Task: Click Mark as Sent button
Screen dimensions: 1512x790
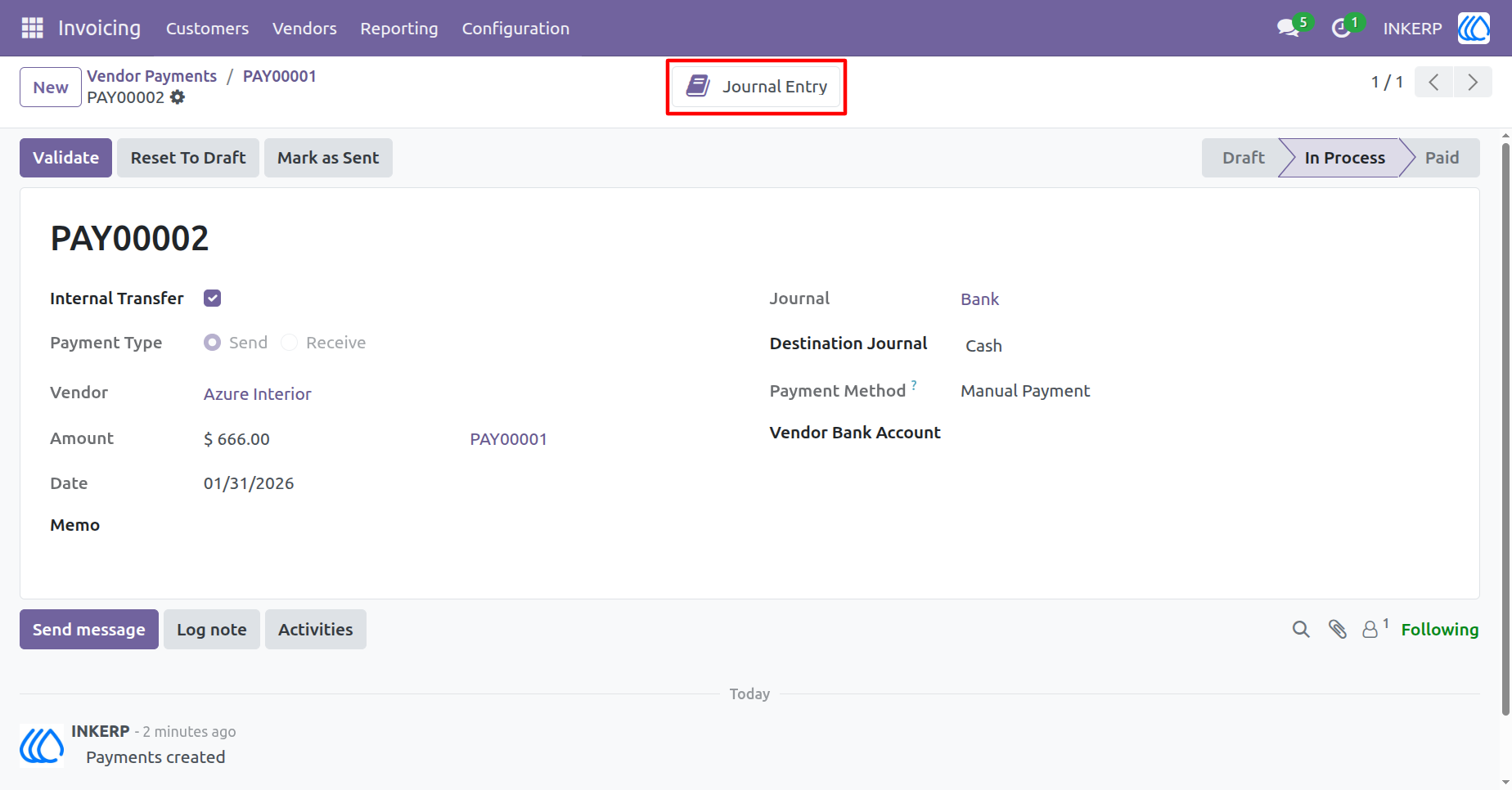Action: pos(328,158)
